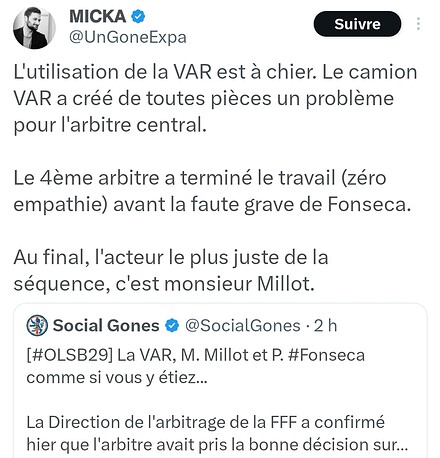Select the #OLSB29 hashtag
This screenshot has width=440, height=458.
click(x=70, y=355)
